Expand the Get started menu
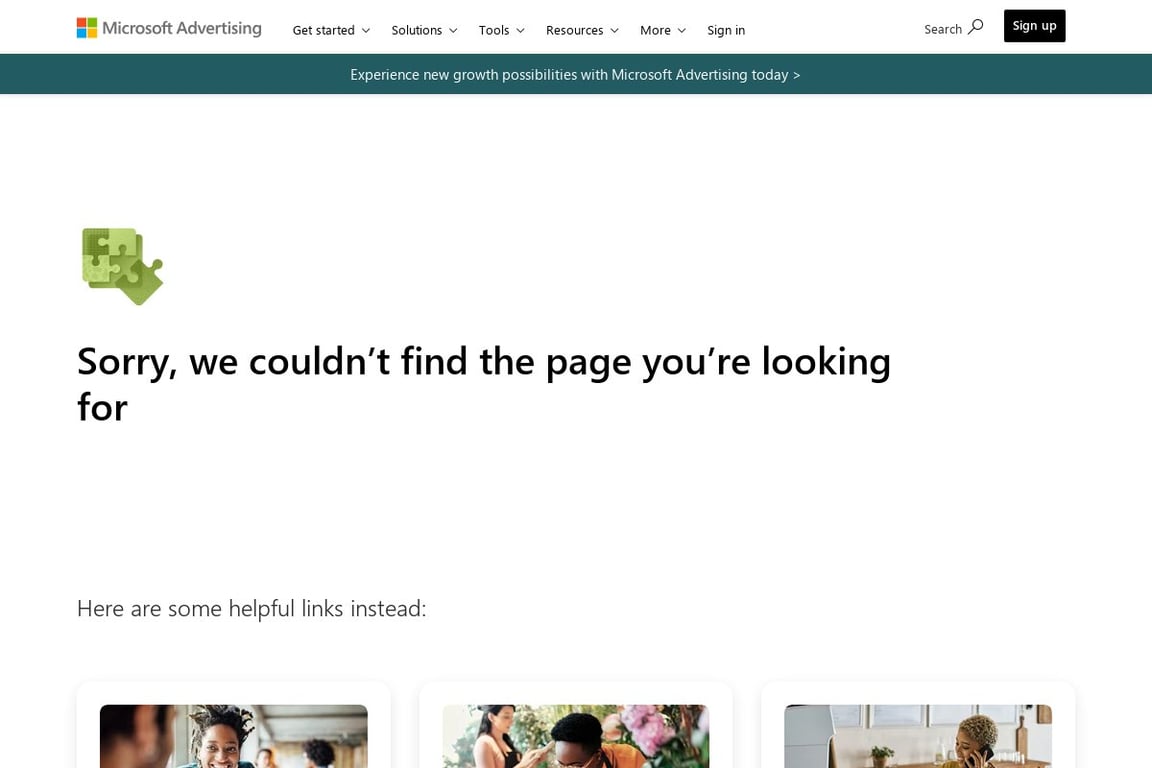Image resolution: width=1152 pixels, height=768 pixels. coord(331,30)
